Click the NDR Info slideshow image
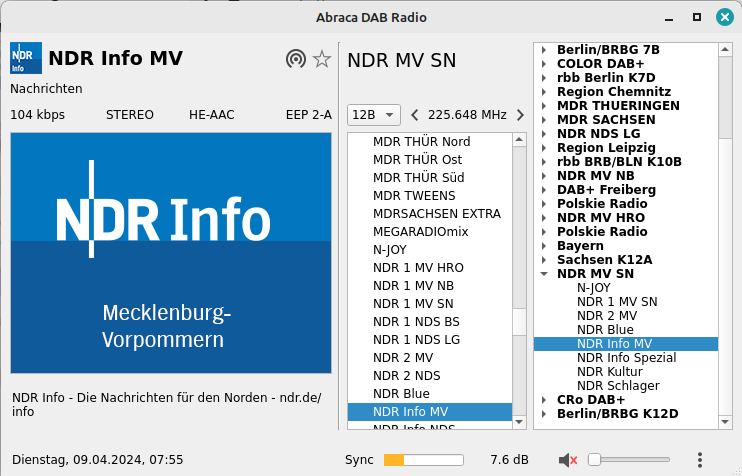 170,253
